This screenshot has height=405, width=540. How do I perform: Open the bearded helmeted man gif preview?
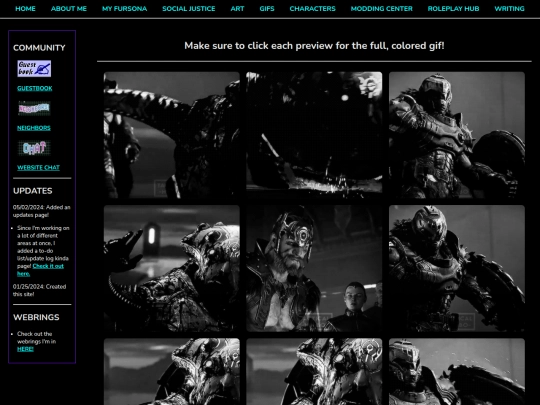(314, 269)
